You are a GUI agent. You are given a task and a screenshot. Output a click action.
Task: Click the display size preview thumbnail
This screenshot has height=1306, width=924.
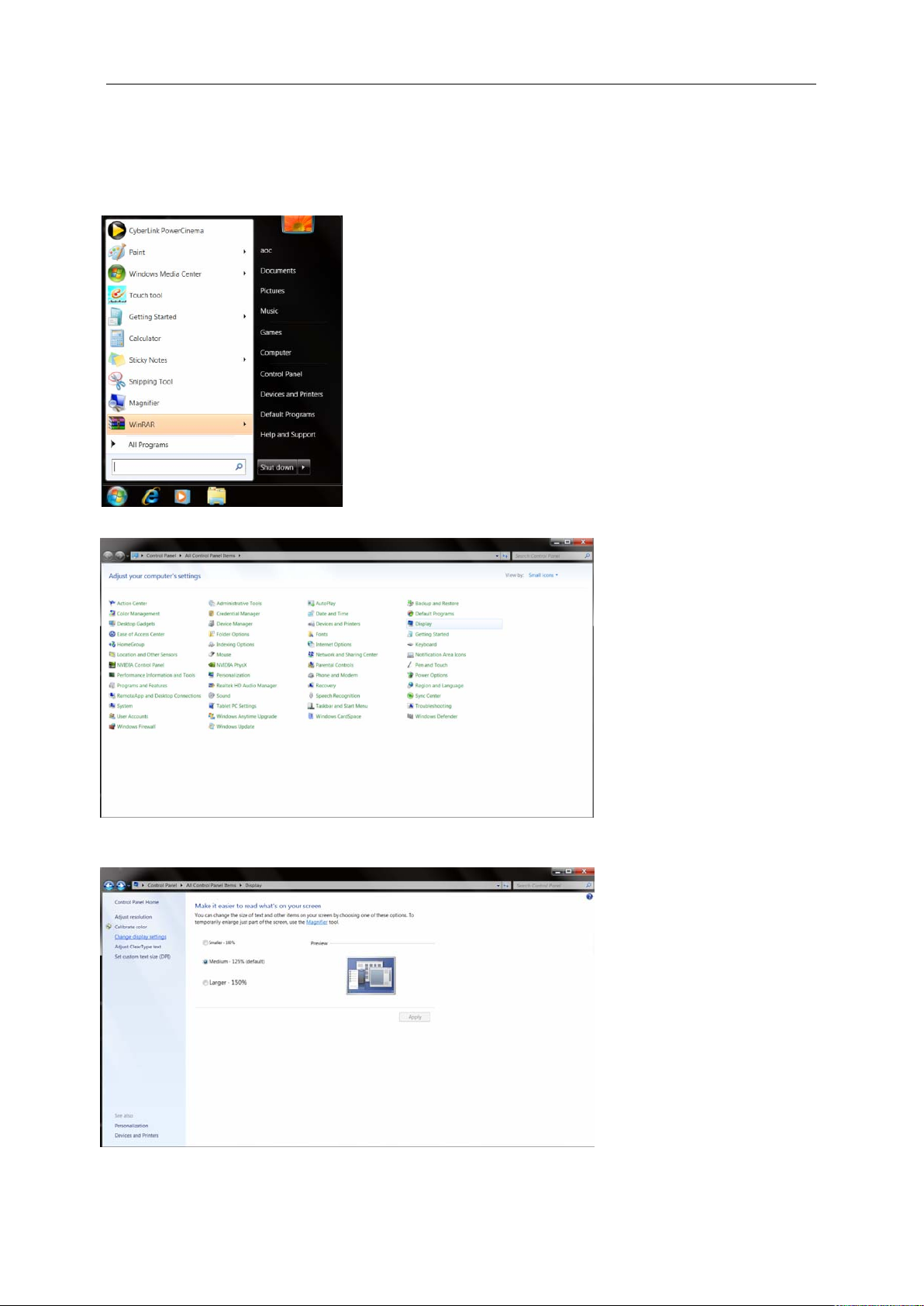(371, 975)
